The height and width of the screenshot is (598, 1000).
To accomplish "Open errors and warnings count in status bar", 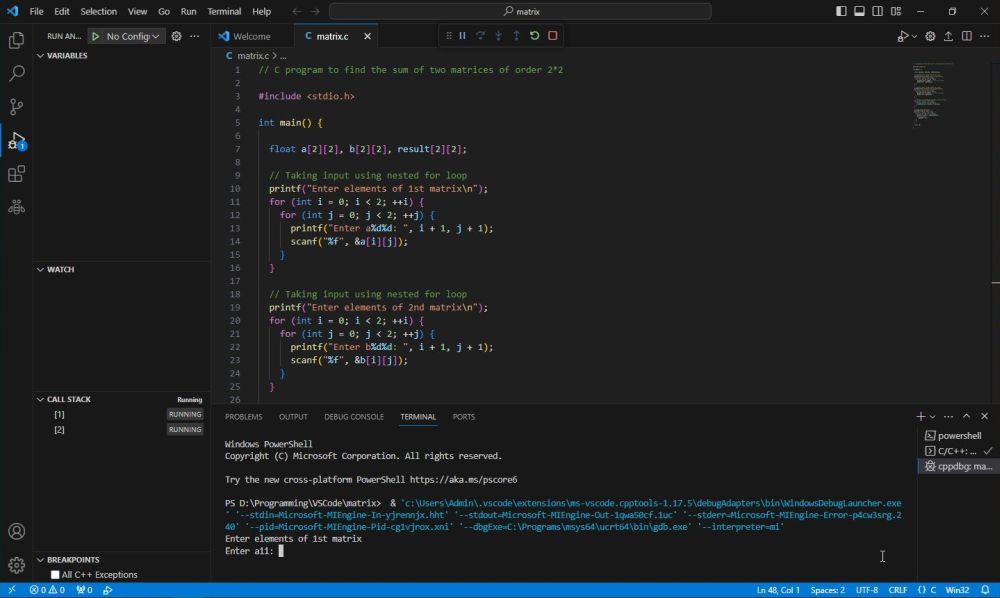I will [47, 590].
